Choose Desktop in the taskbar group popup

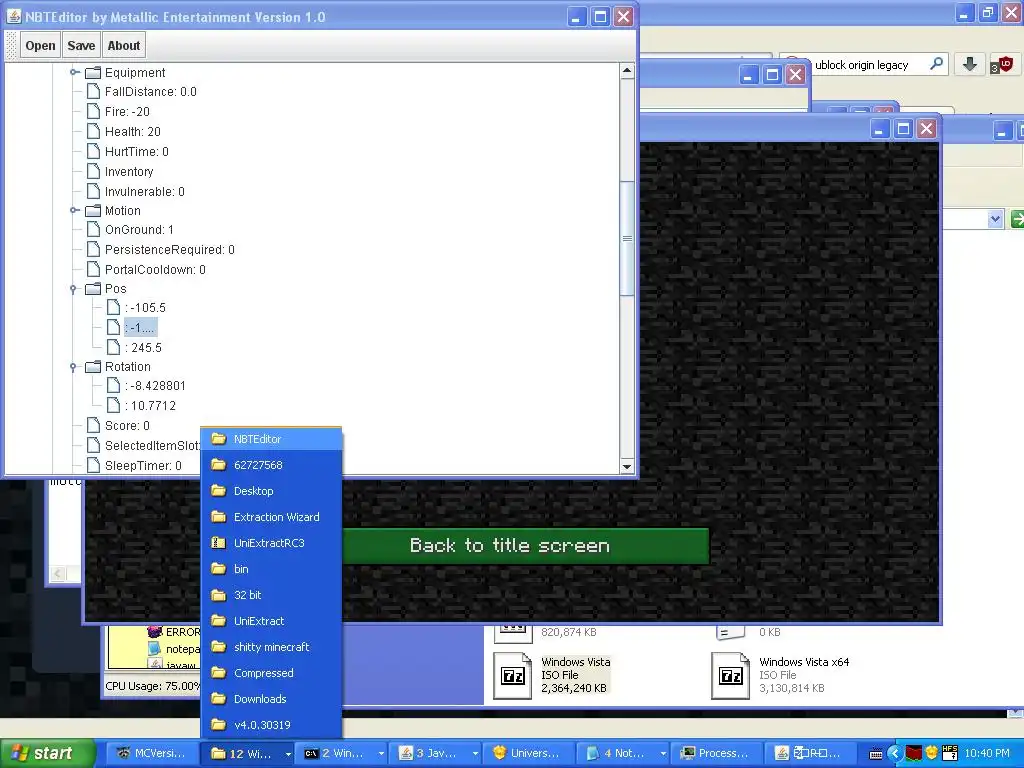[271, 491]
